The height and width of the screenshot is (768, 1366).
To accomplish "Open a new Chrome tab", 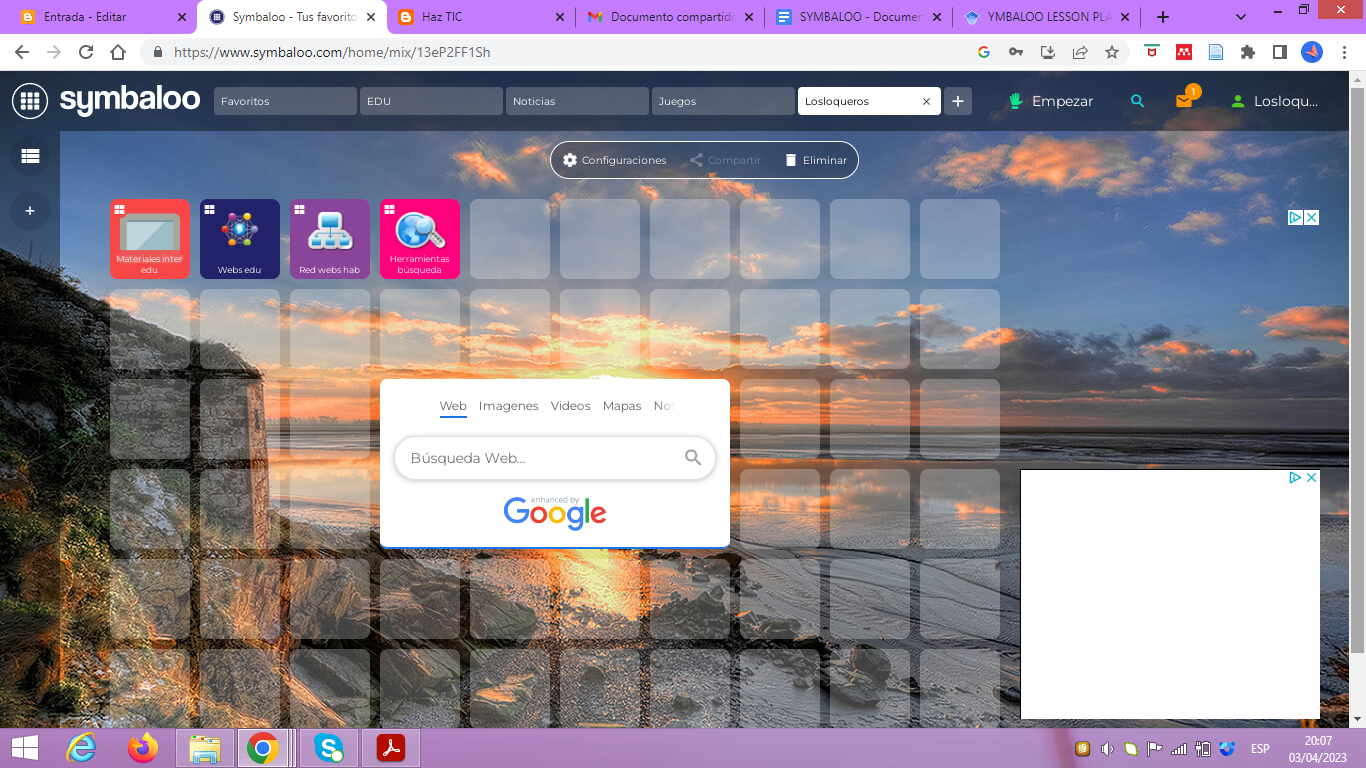I will point(1163,17).
